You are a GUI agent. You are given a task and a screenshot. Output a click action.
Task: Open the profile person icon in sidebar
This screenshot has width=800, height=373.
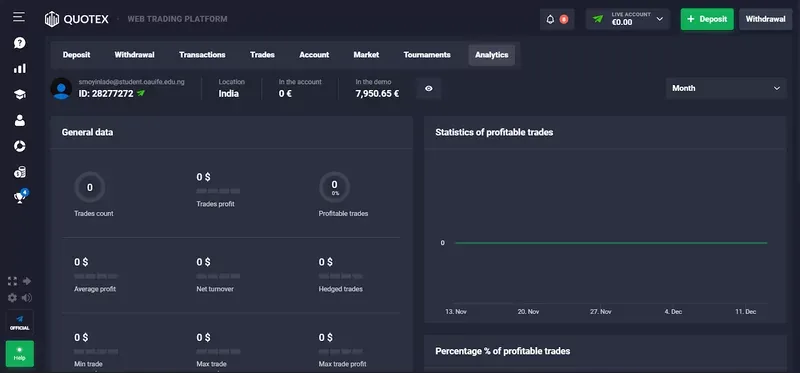pos(19,120)
